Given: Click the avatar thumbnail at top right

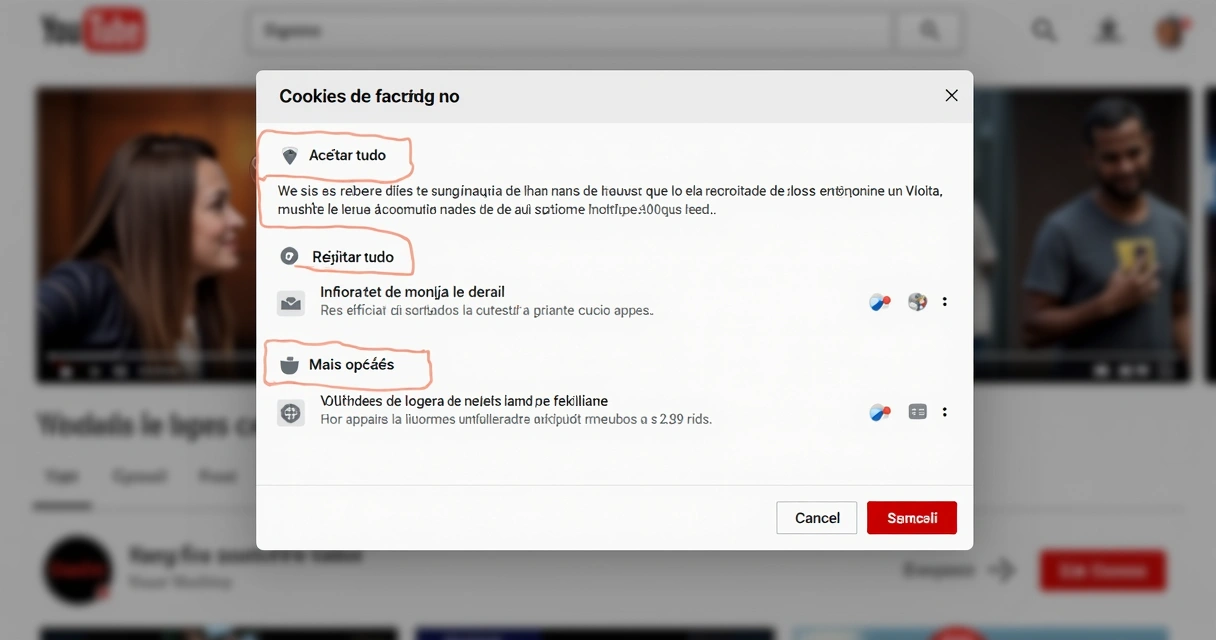Looking at the screenshot, I should (1170, 31).
